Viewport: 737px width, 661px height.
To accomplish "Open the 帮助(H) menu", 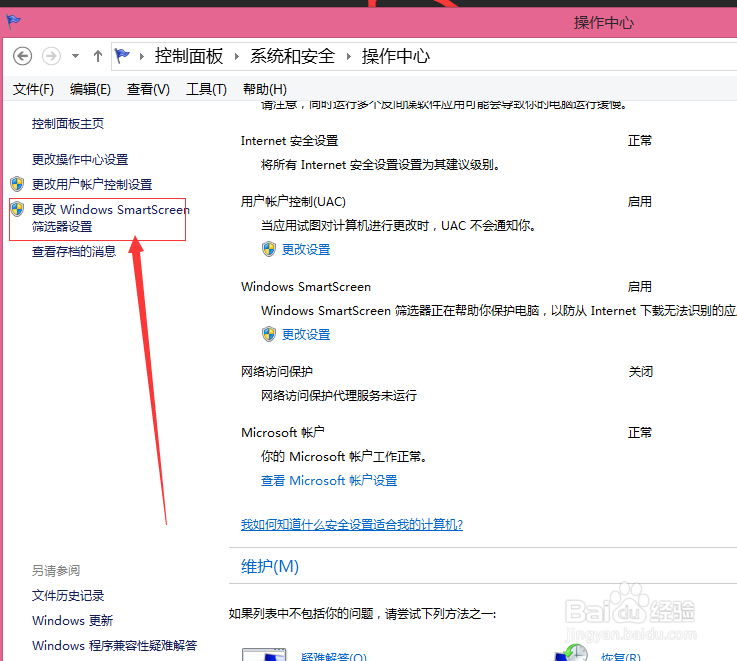I will pos(265,89).
